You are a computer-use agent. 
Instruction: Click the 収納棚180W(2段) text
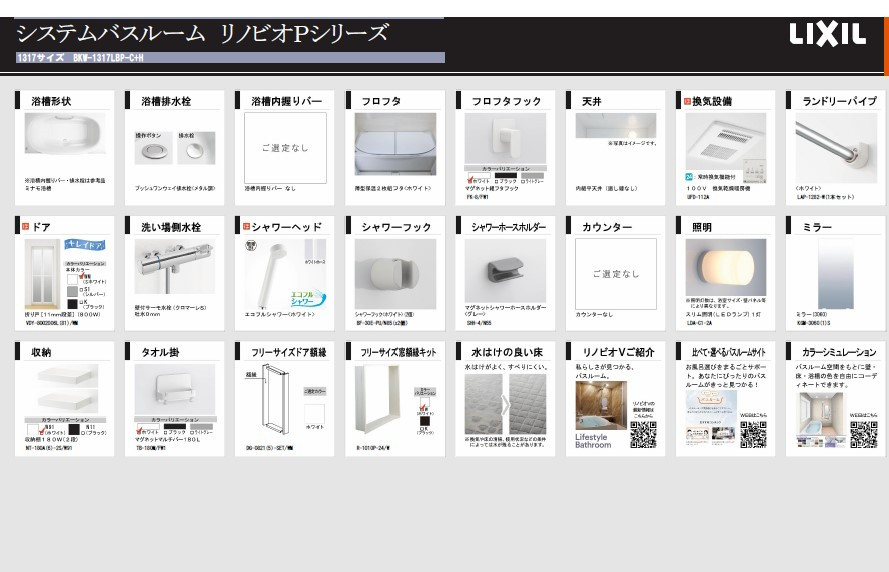(52, 439)
